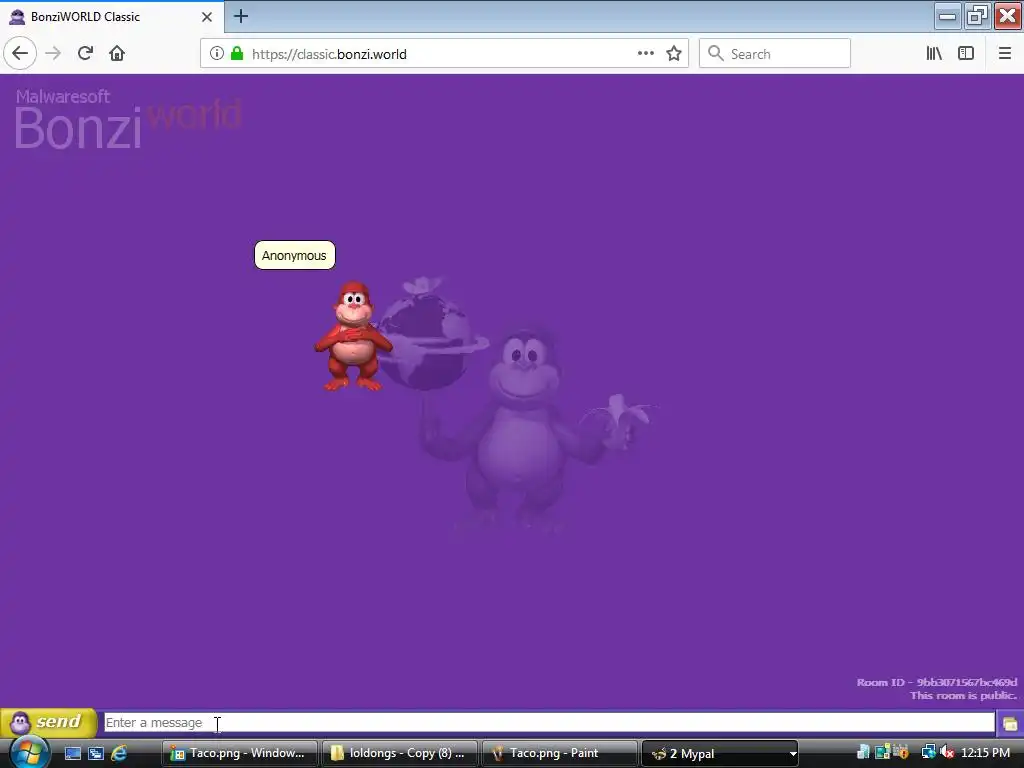Click Show Desktop quick launch icon

coord(73,753)
